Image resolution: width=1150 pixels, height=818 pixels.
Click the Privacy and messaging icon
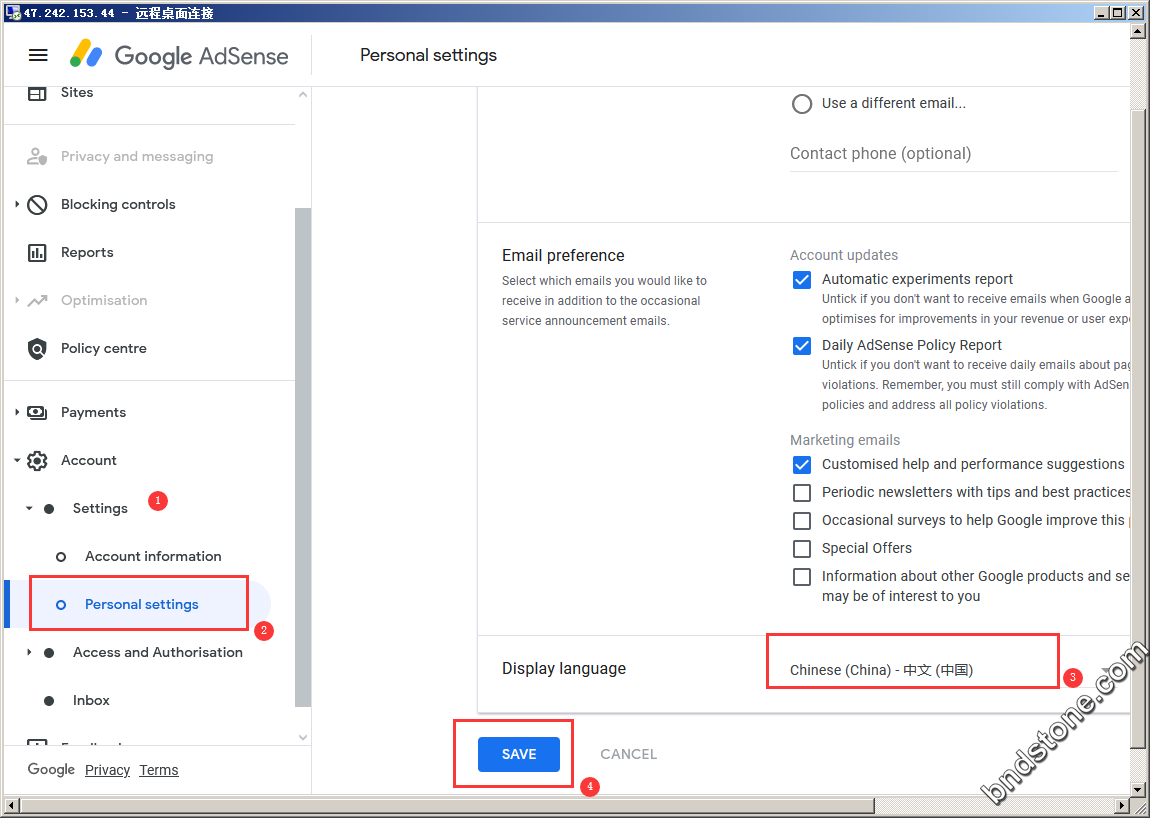(x=37, y=156)
